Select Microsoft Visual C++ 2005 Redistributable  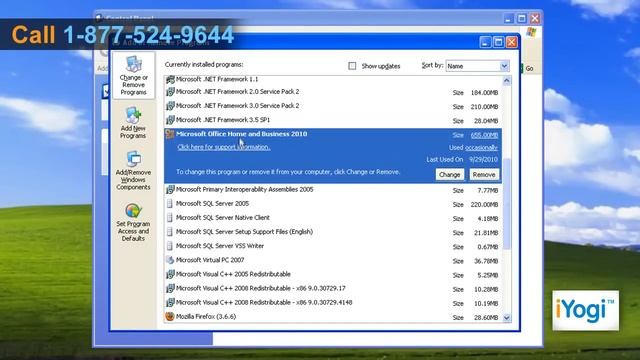[233, 274]
